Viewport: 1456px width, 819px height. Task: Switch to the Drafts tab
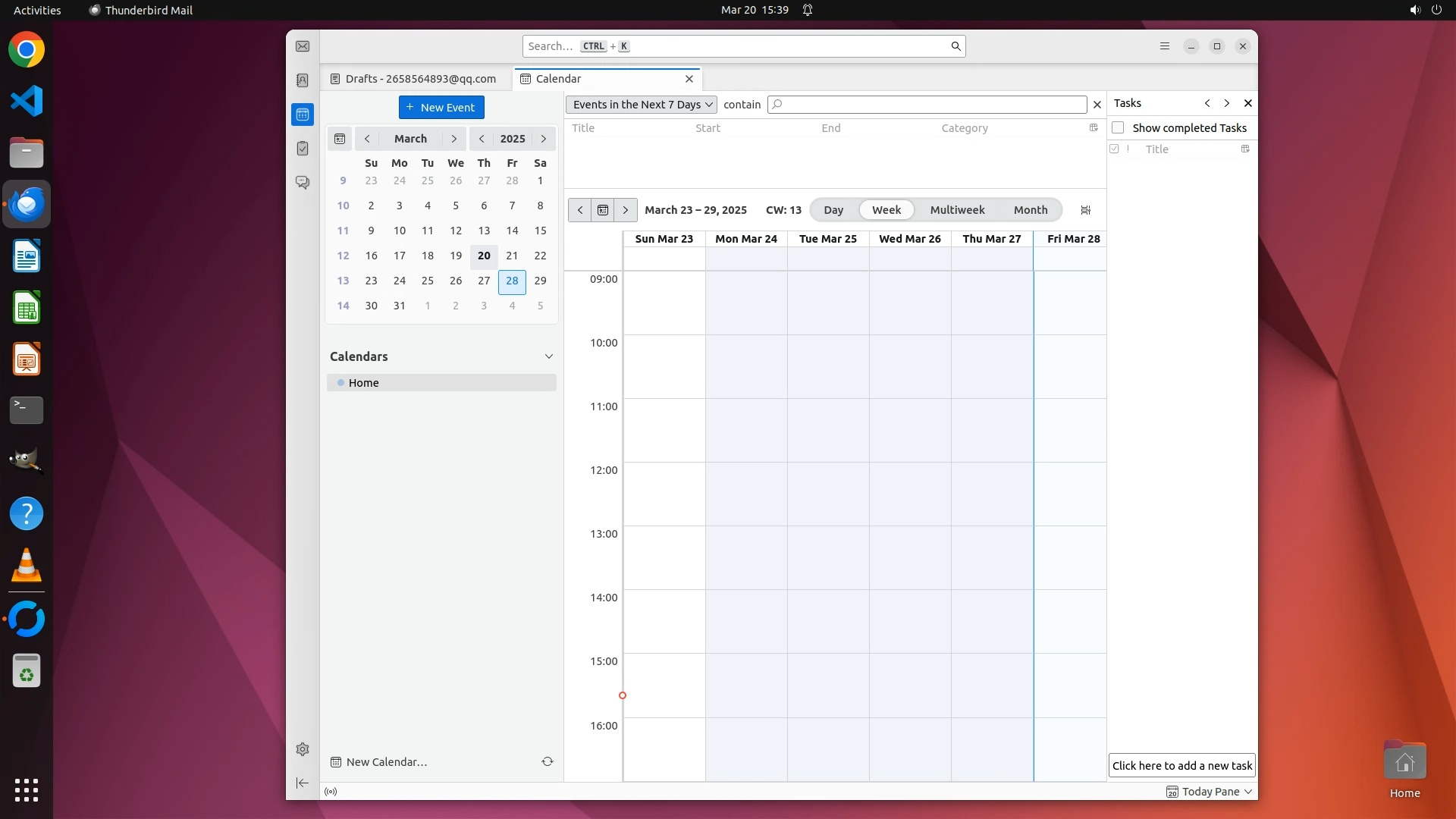coord(419,79)
